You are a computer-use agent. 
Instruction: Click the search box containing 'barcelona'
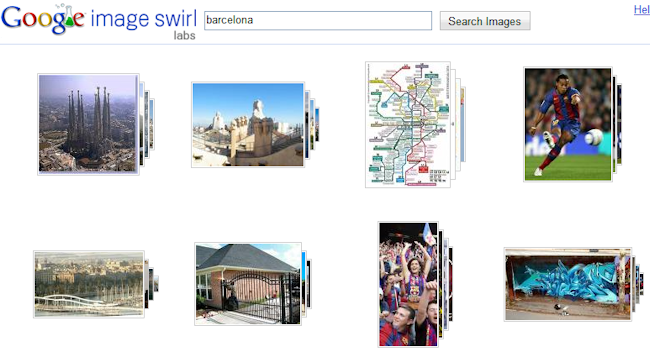tap(318, 21)
